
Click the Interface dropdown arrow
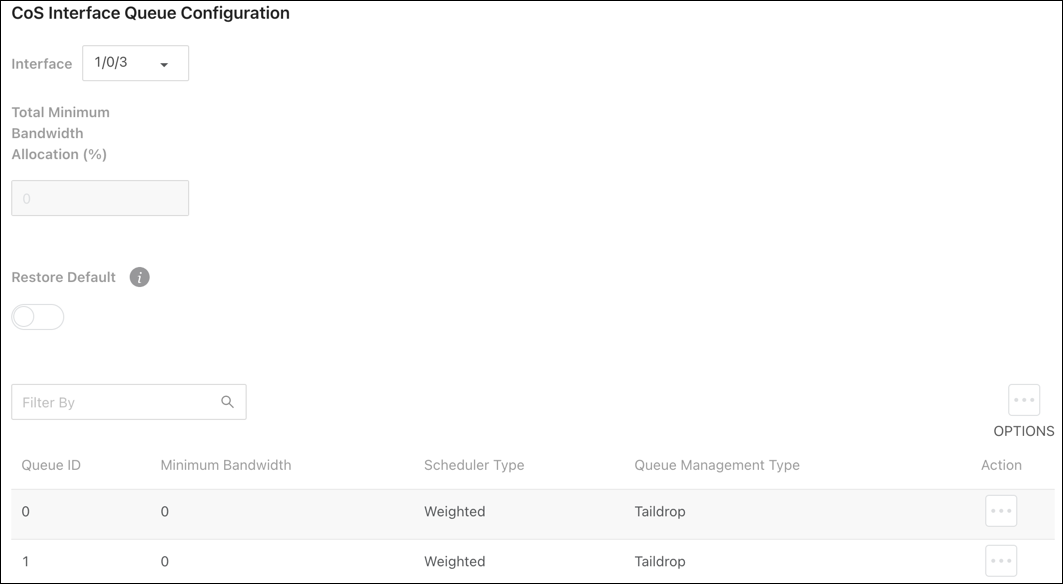[164, 65]
